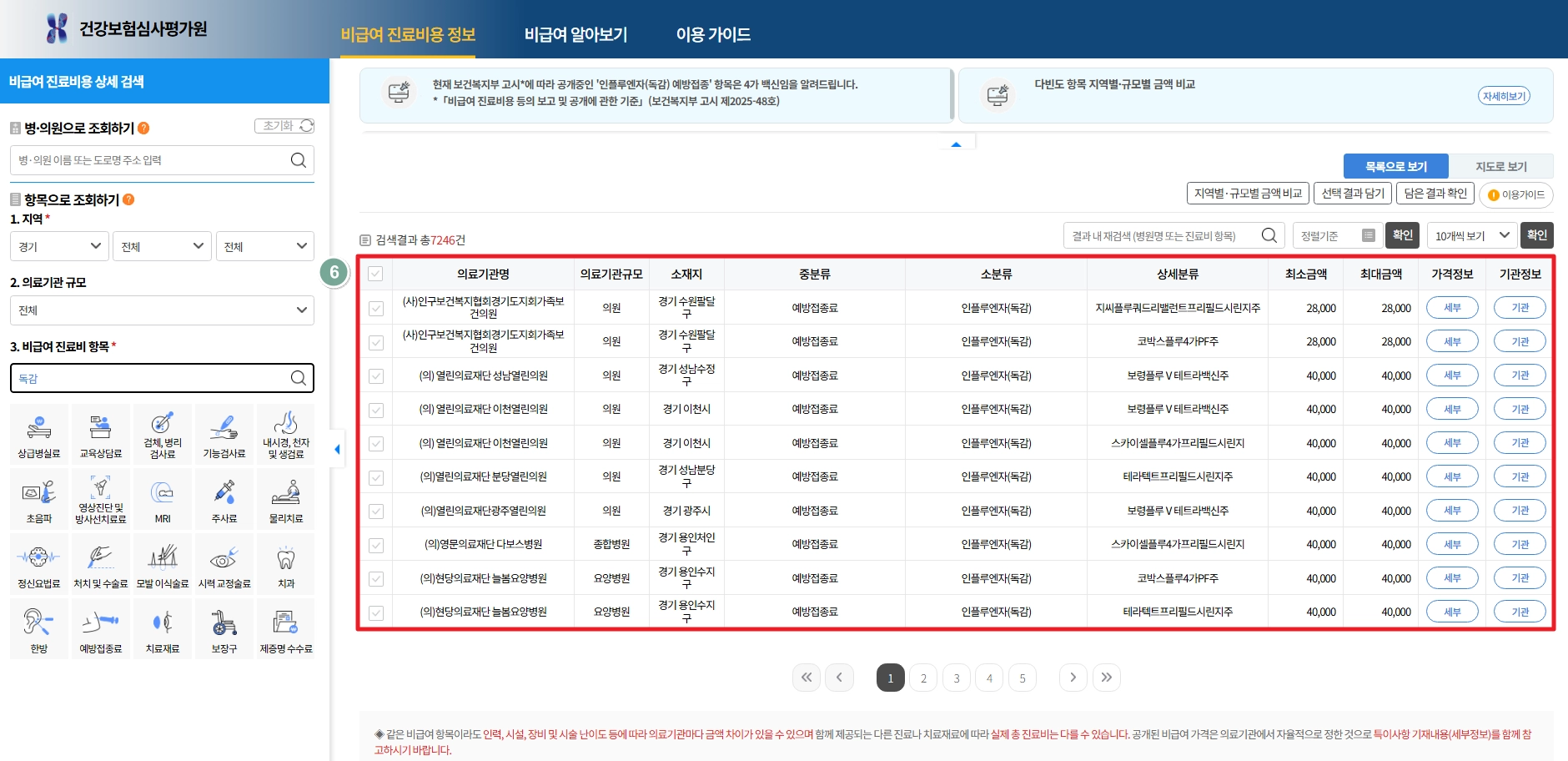Switch to the 비급여 알아보기 tab
This screenshot has height=761, width=1568.
point(577,34)
